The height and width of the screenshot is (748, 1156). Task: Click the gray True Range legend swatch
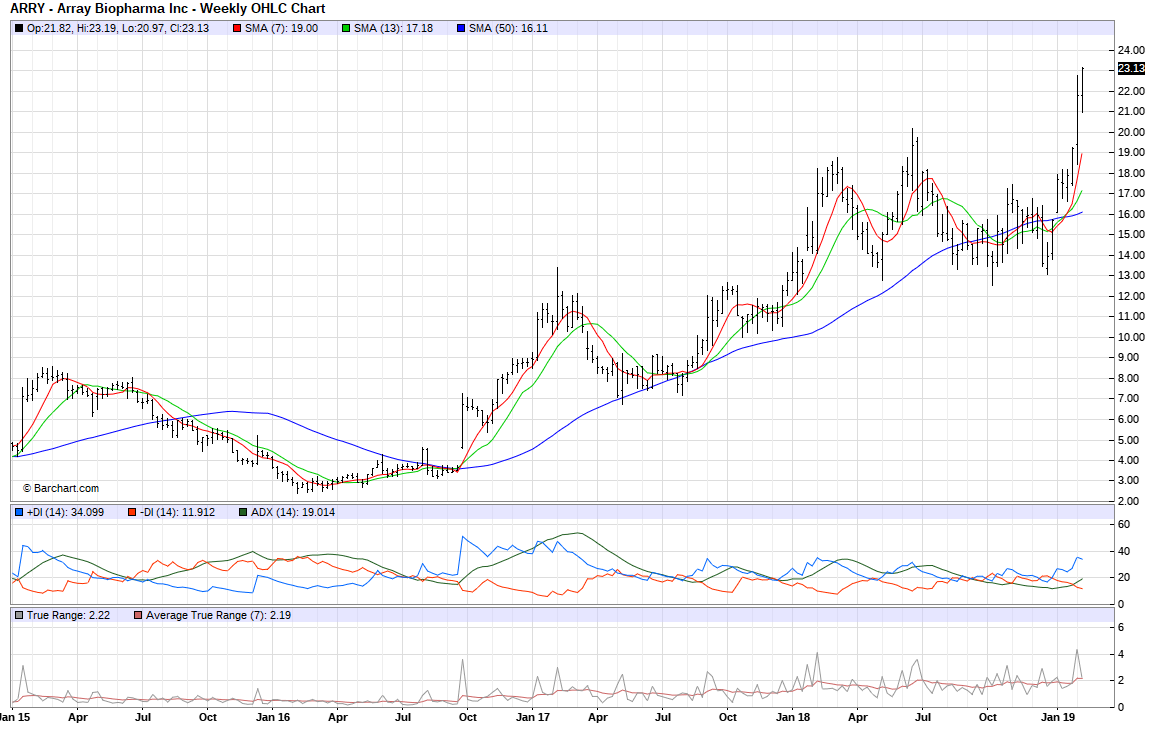[x=19, y=615]
